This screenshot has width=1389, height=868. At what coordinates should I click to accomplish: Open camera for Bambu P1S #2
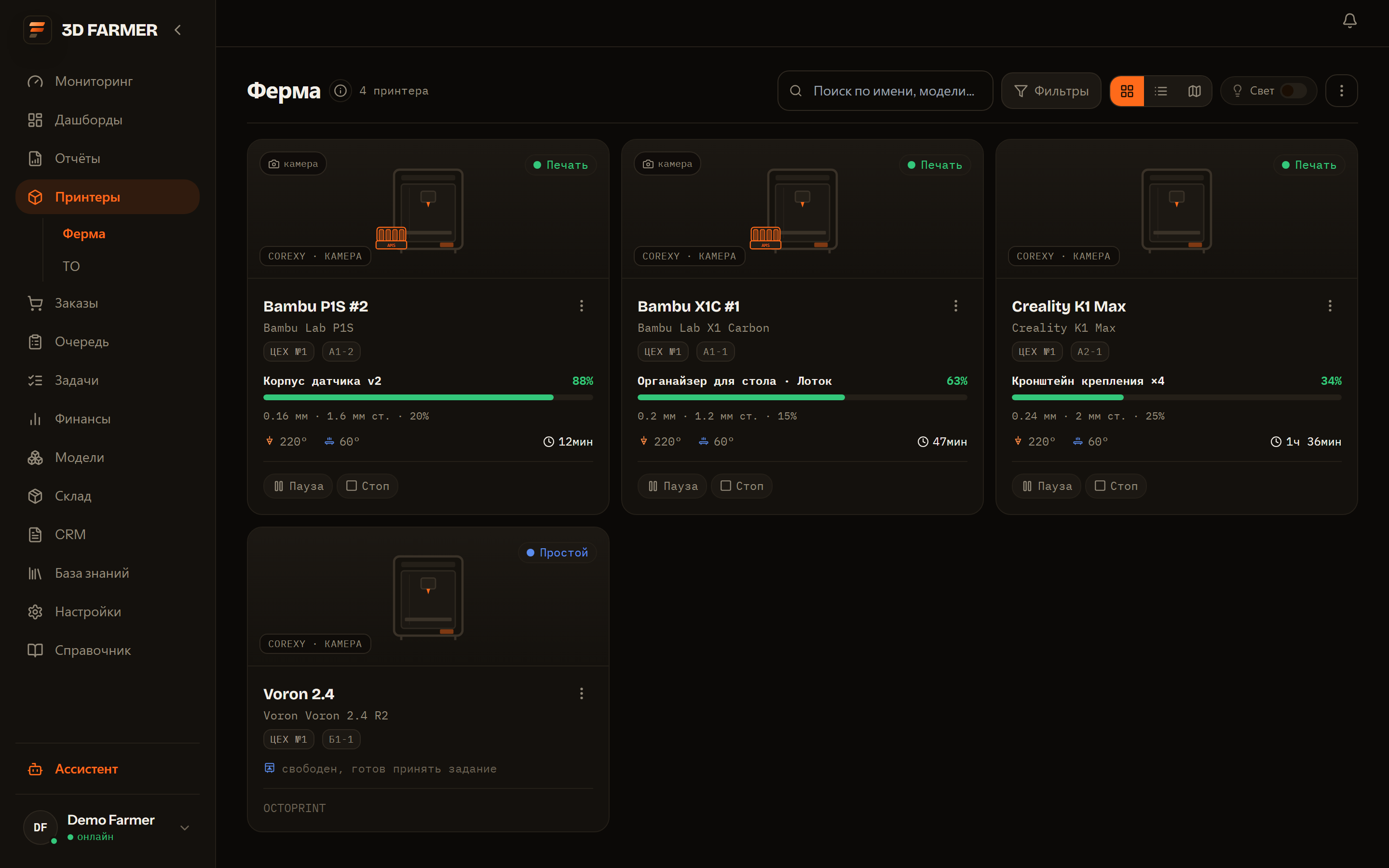tap(293, 163)
